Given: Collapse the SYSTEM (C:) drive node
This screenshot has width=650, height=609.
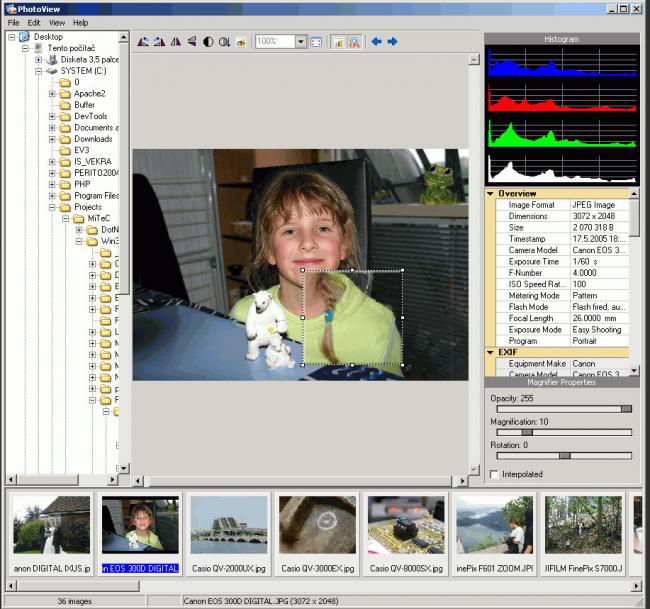Looking at the screenshot, I should [39, 71].
